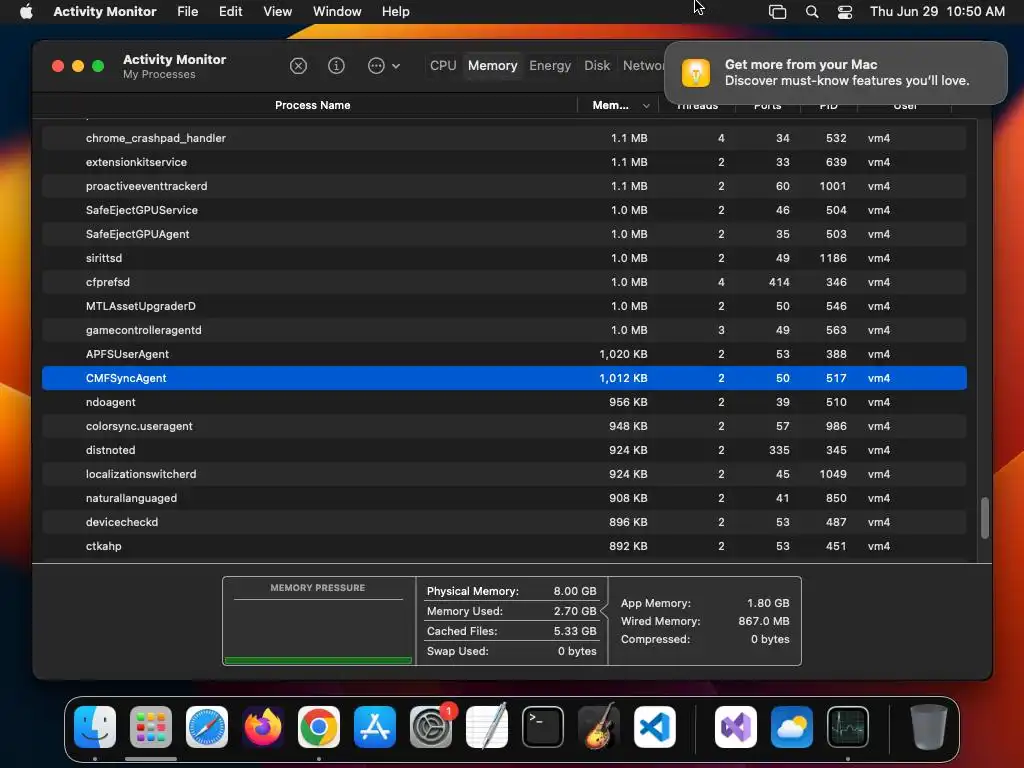Viewport: 1024px width, 768px height.
Task: Select the SafeEjectGPUService process
Action: (504, 210)
